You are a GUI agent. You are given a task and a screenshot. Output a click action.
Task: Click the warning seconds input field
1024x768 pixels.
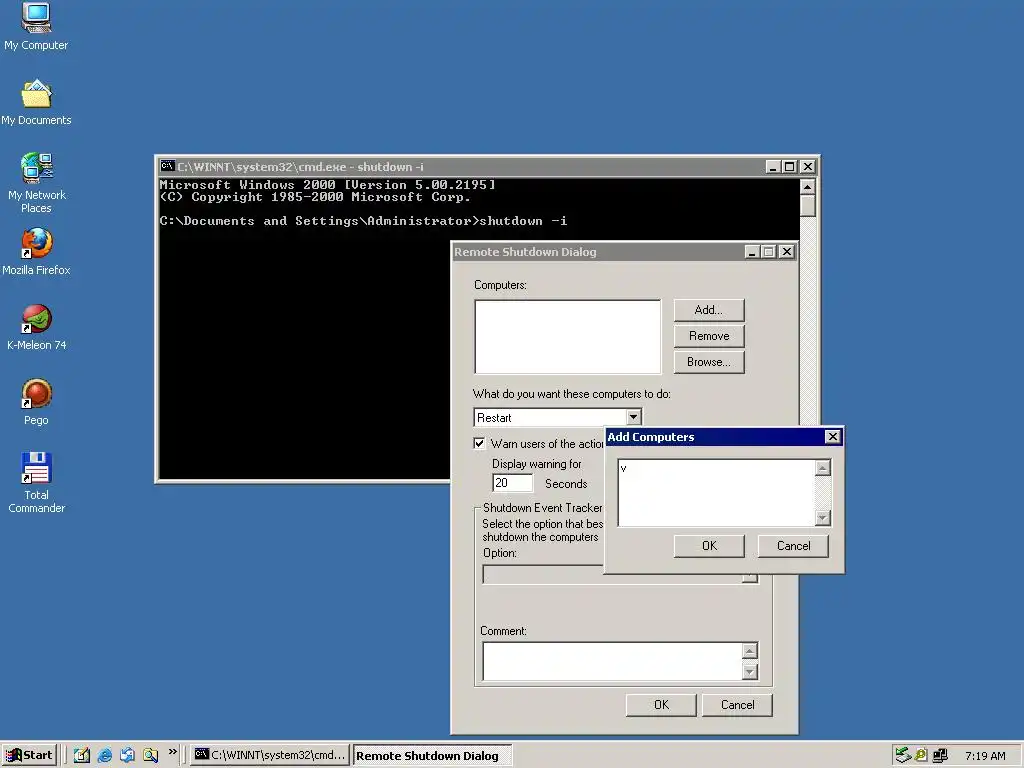512,483
